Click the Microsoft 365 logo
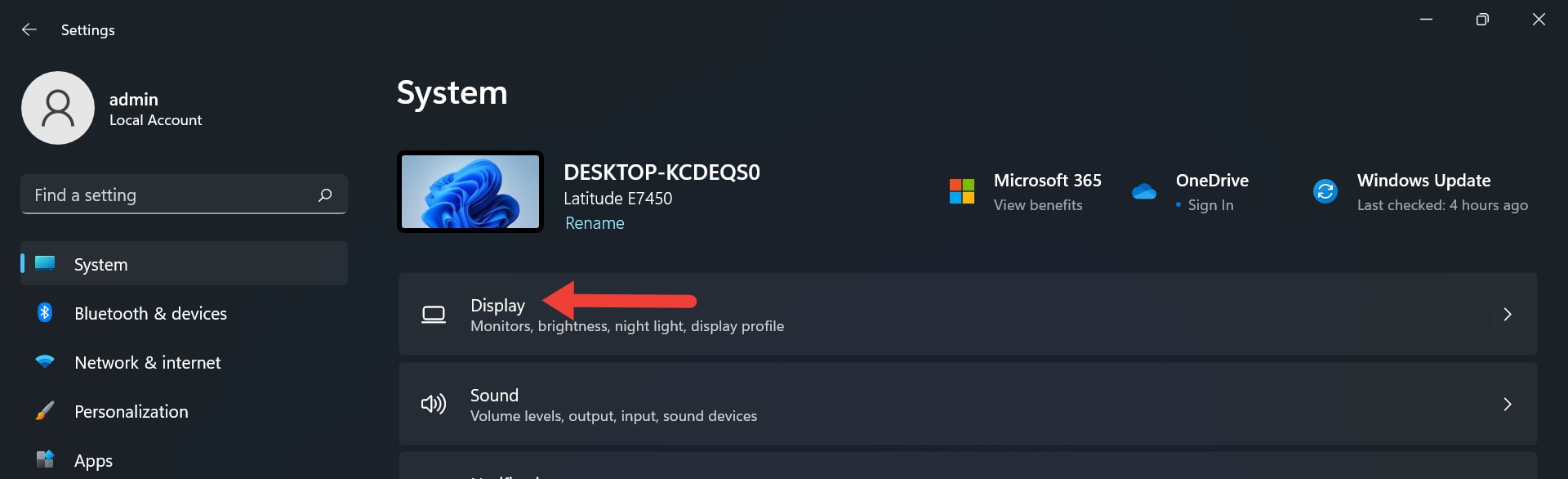Image resolution: width=1568 pixels, height=479 pixels. click(964, 191)
